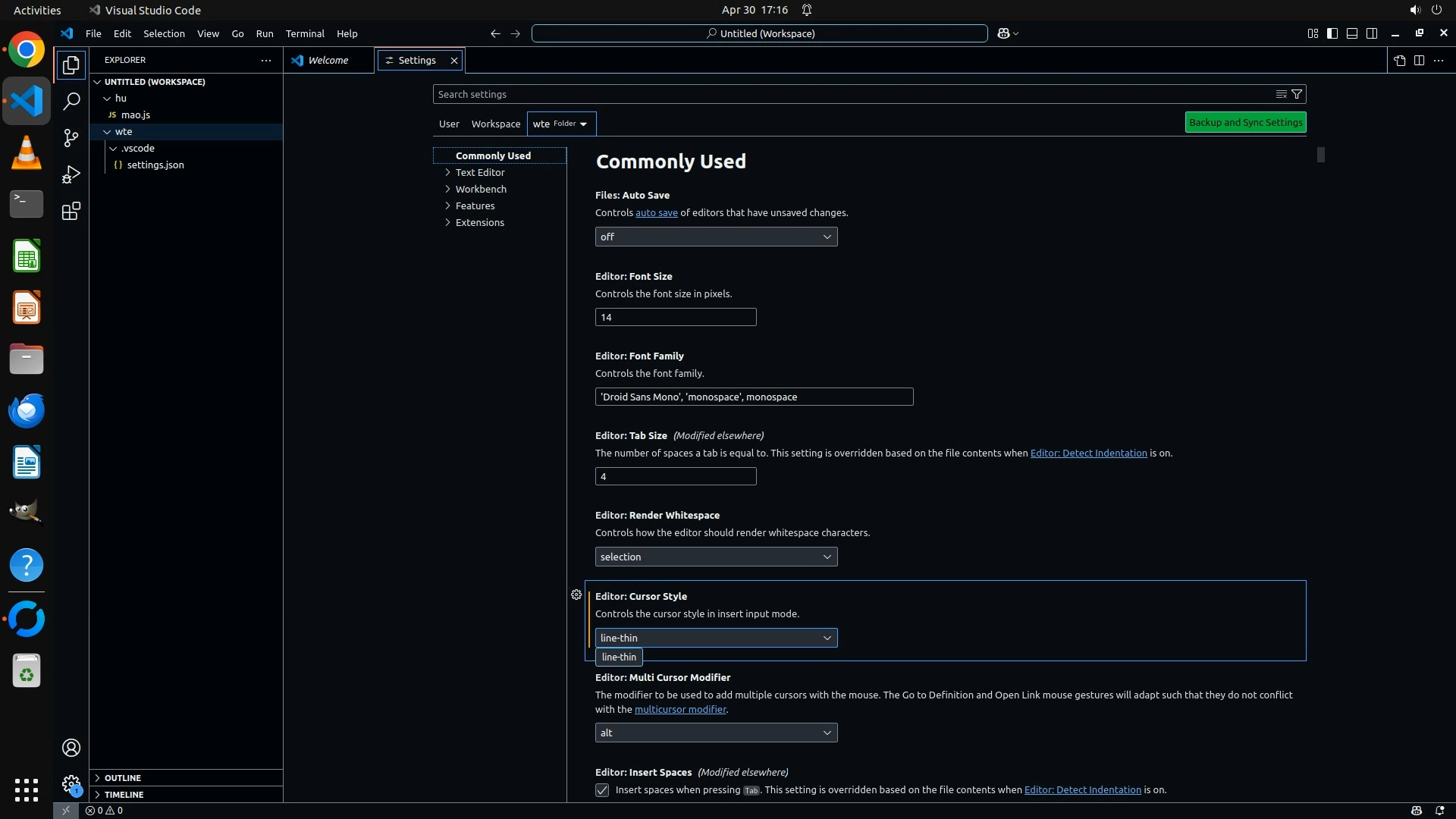This screenshot has width=1456, height=819.
Task: Click the settings filter funnel icon
Action: click(1297, 94)
